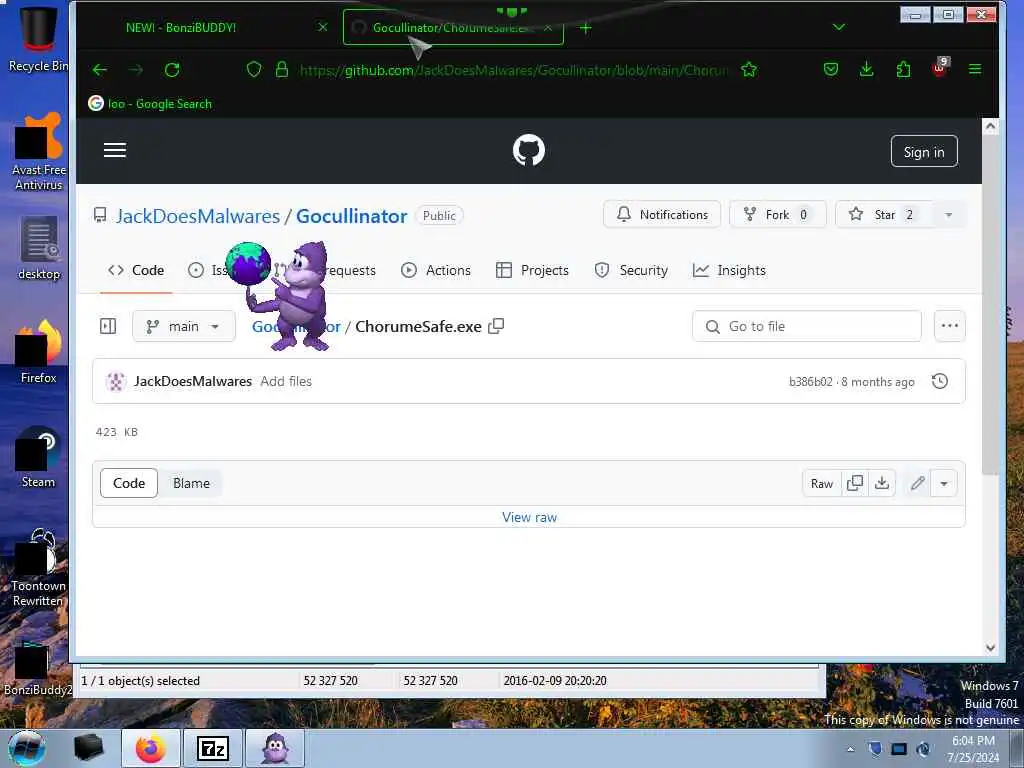1024x768 pixels.
Task: Open the Code repository tab
Action: click(136, 270)
